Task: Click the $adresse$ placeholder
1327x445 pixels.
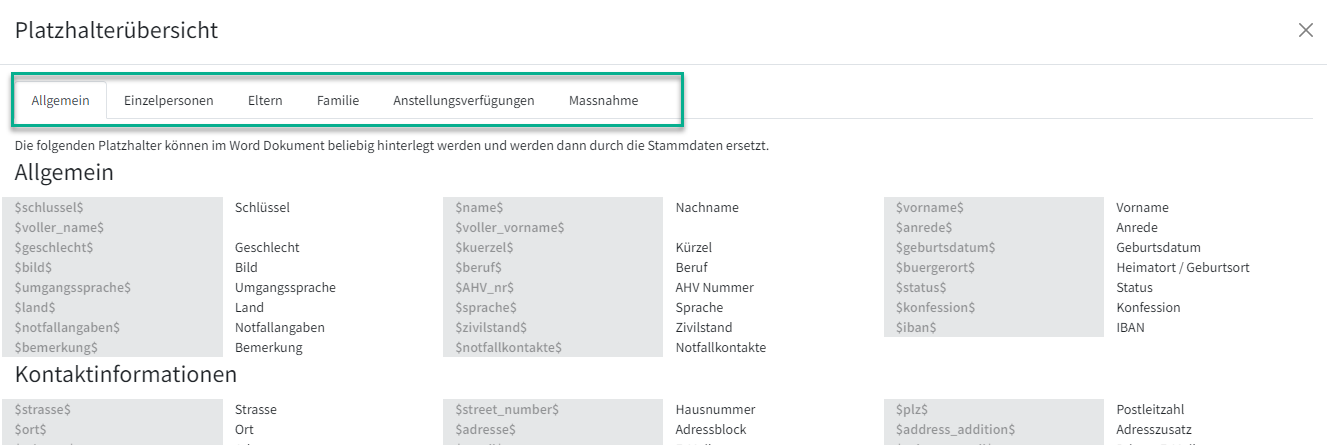Action: 485,430
